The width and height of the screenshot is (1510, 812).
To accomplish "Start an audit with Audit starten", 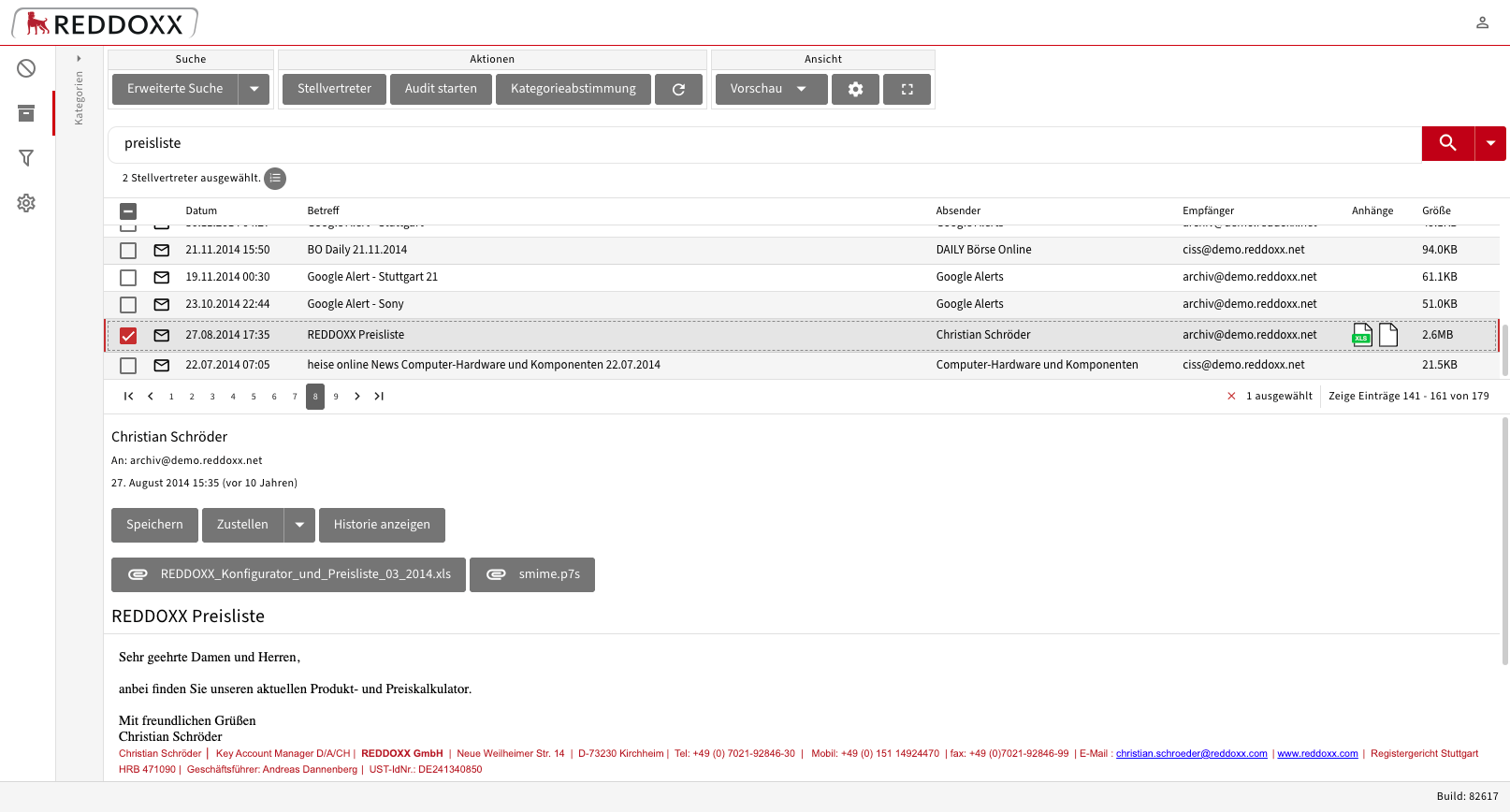I will pyautogui.click(x=441, y=89).
